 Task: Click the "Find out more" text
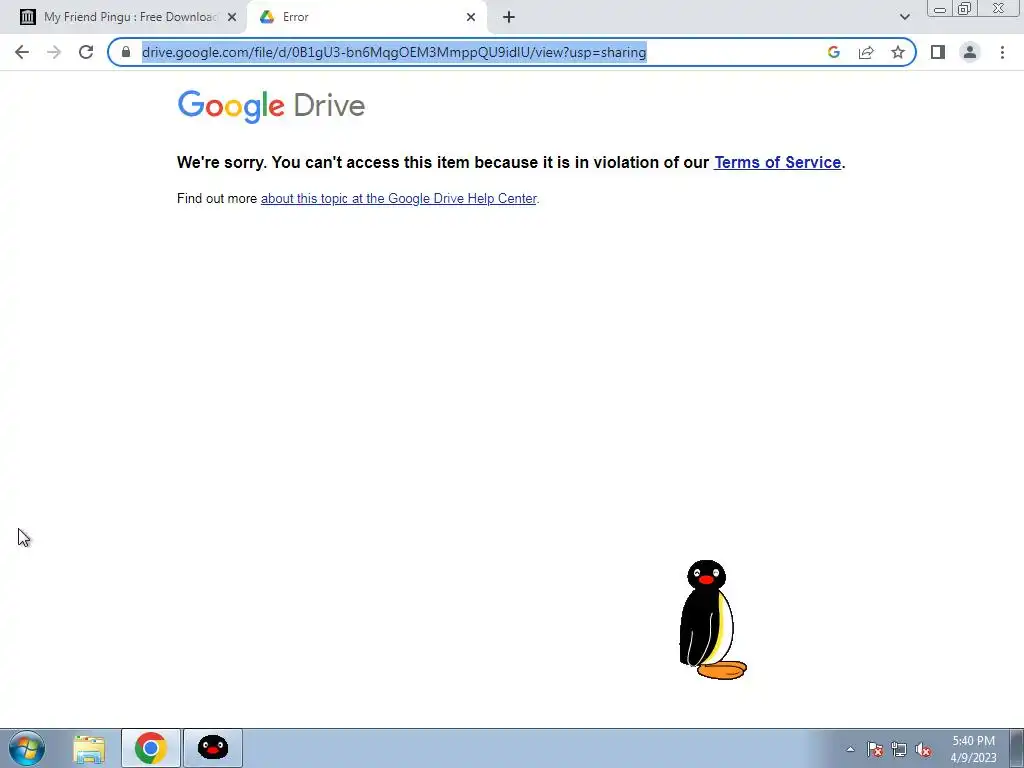point(217,199)
